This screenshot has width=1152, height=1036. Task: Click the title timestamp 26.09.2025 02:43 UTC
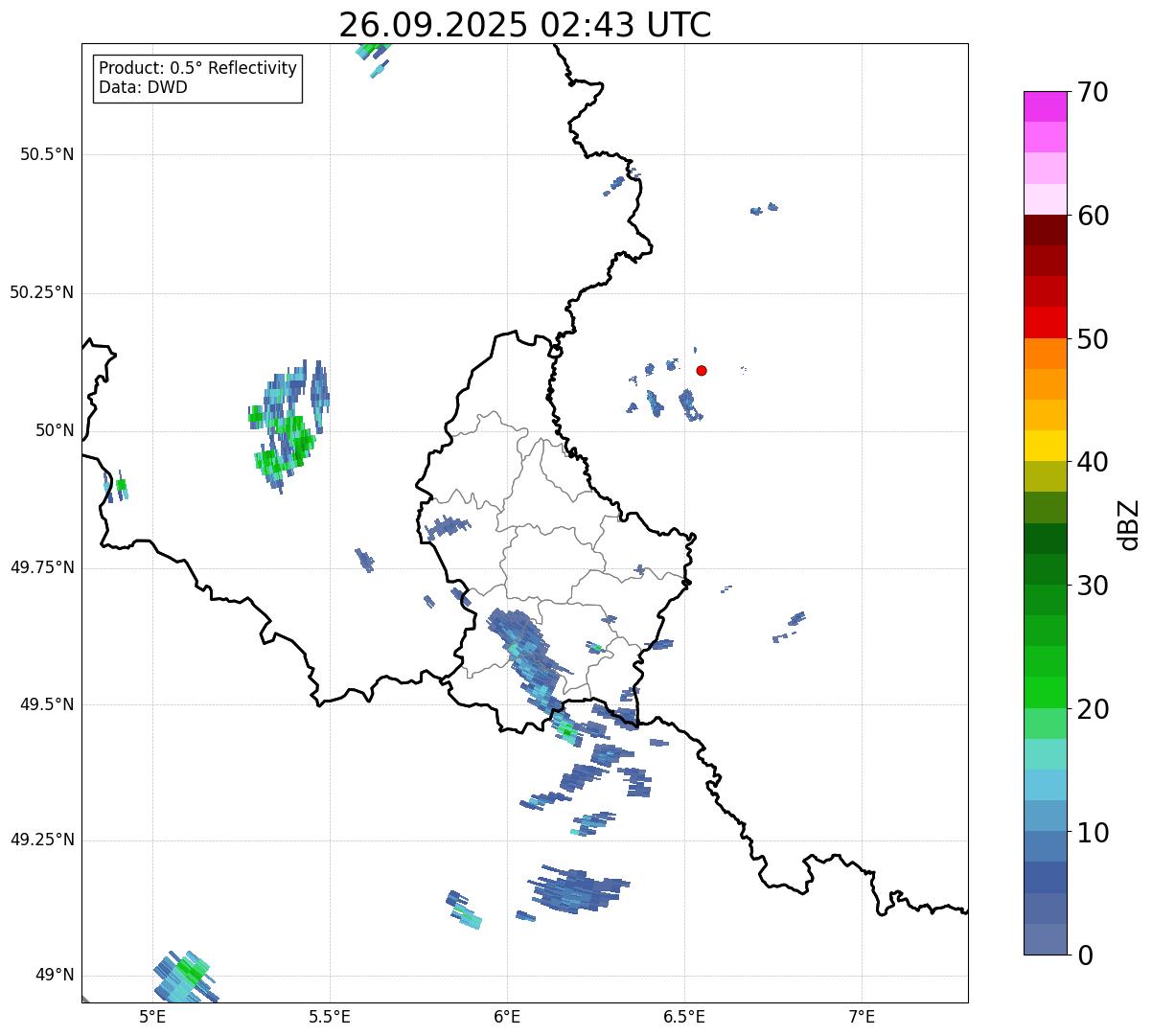524,24
